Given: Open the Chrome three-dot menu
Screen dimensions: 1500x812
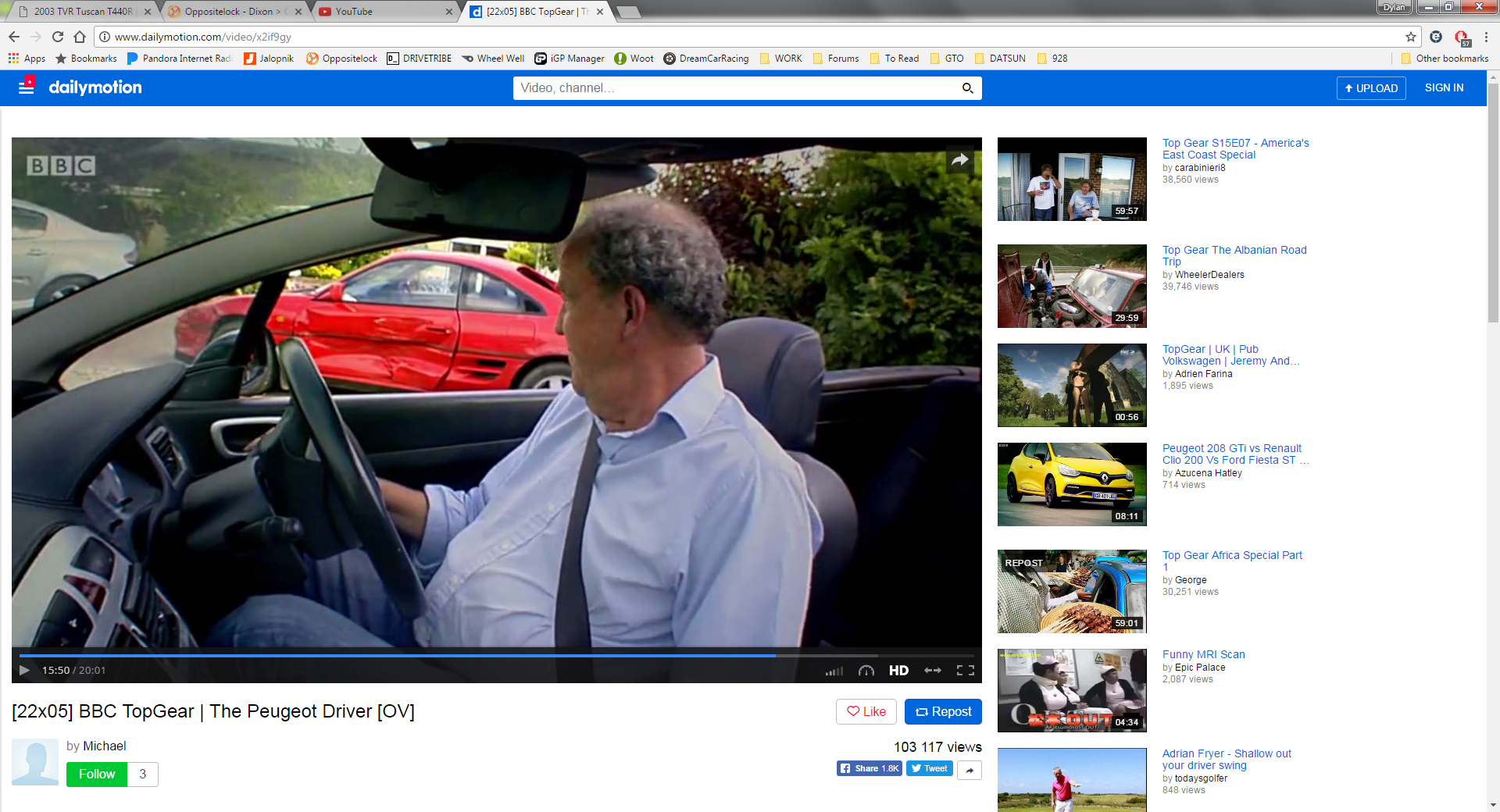Looking at the screenshot, I should tap(1486, 37).
